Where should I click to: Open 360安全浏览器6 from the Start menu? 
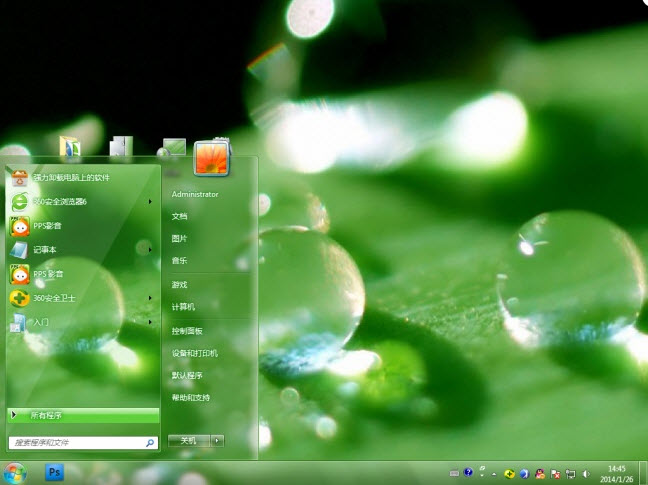click(x=60, y=202)
